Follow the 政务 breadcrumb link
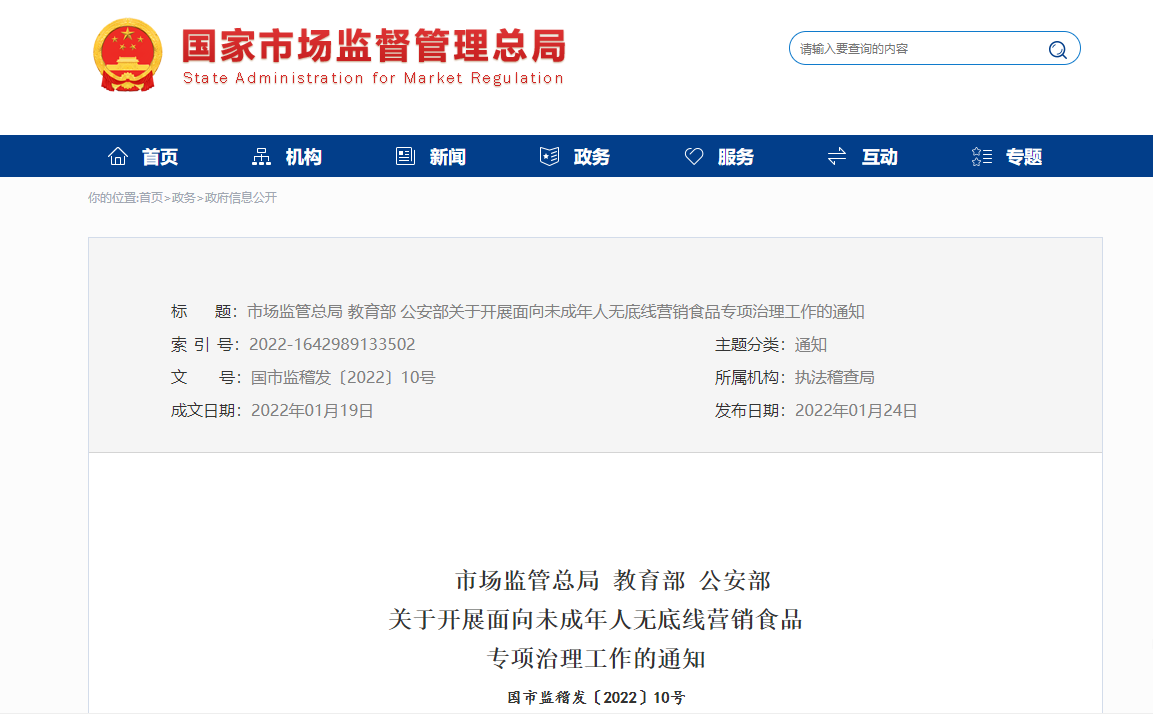 point(183,197)
